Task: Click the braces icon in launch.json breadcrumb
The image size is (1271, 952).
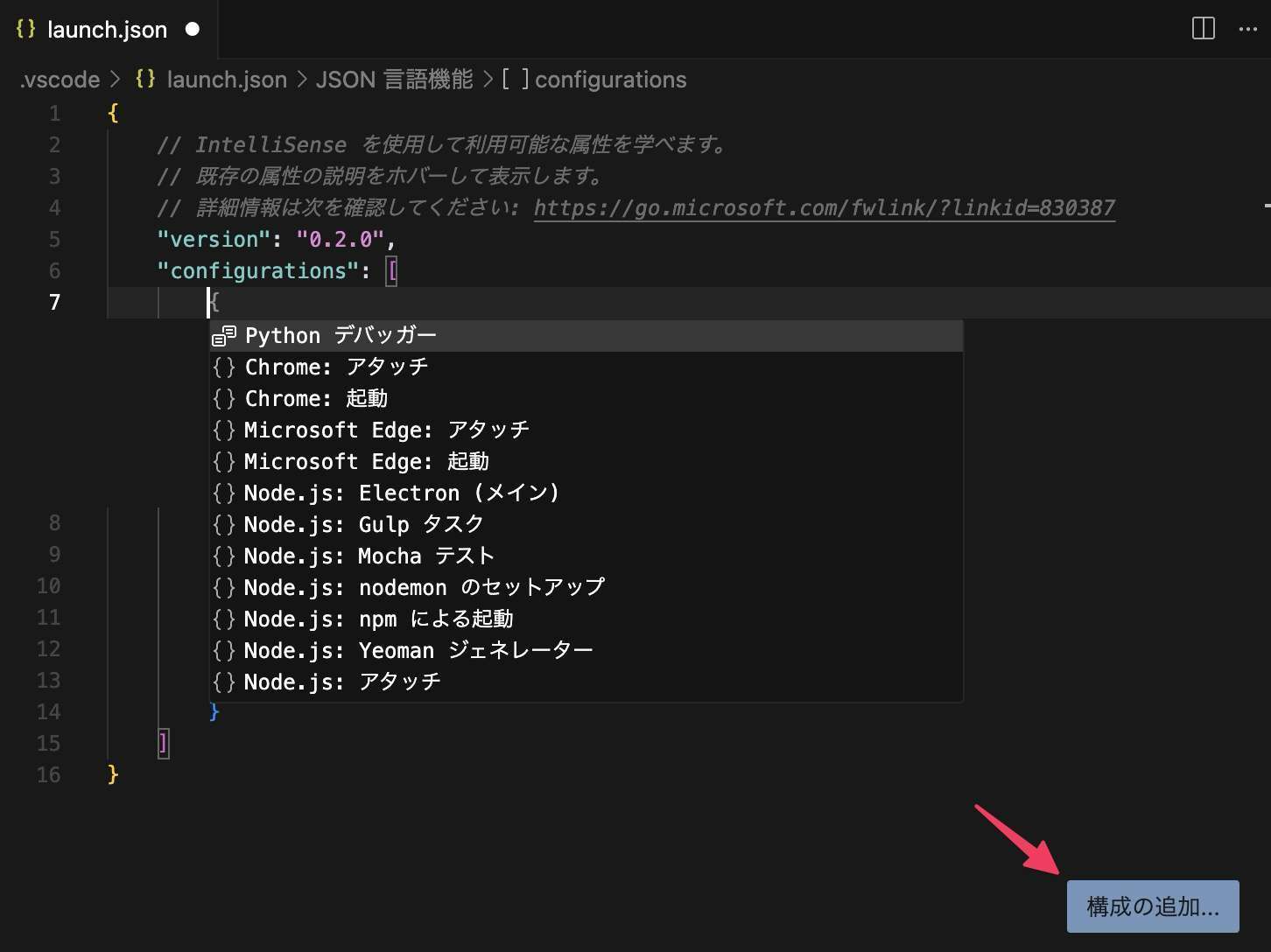Action: pos(145,79)
